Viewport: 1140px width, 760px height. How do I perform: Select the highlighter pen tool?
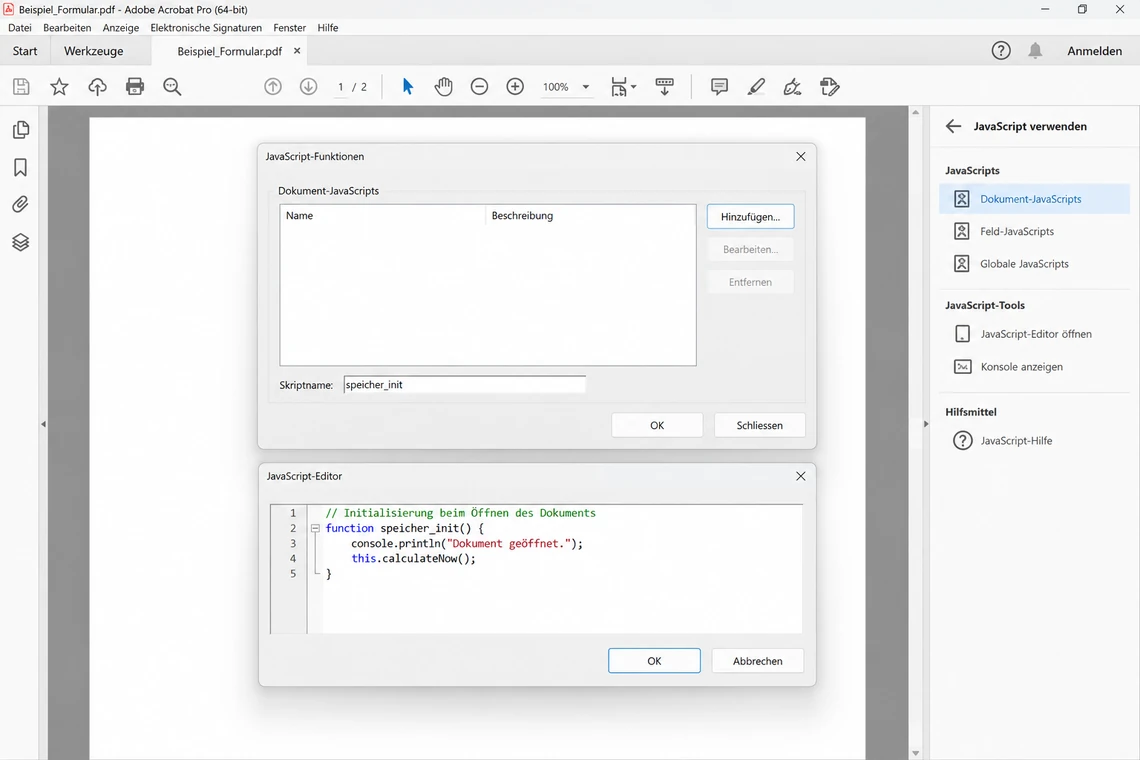tap(756, 87)
